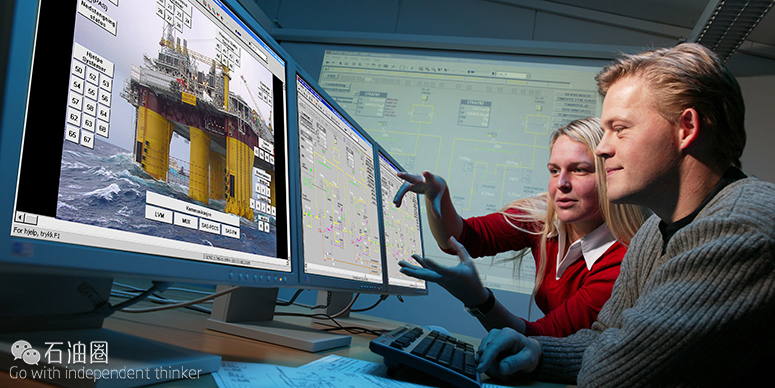Select the Kommunikasjon header bar
Screen dimensions: 775x388
click(193, 208)
